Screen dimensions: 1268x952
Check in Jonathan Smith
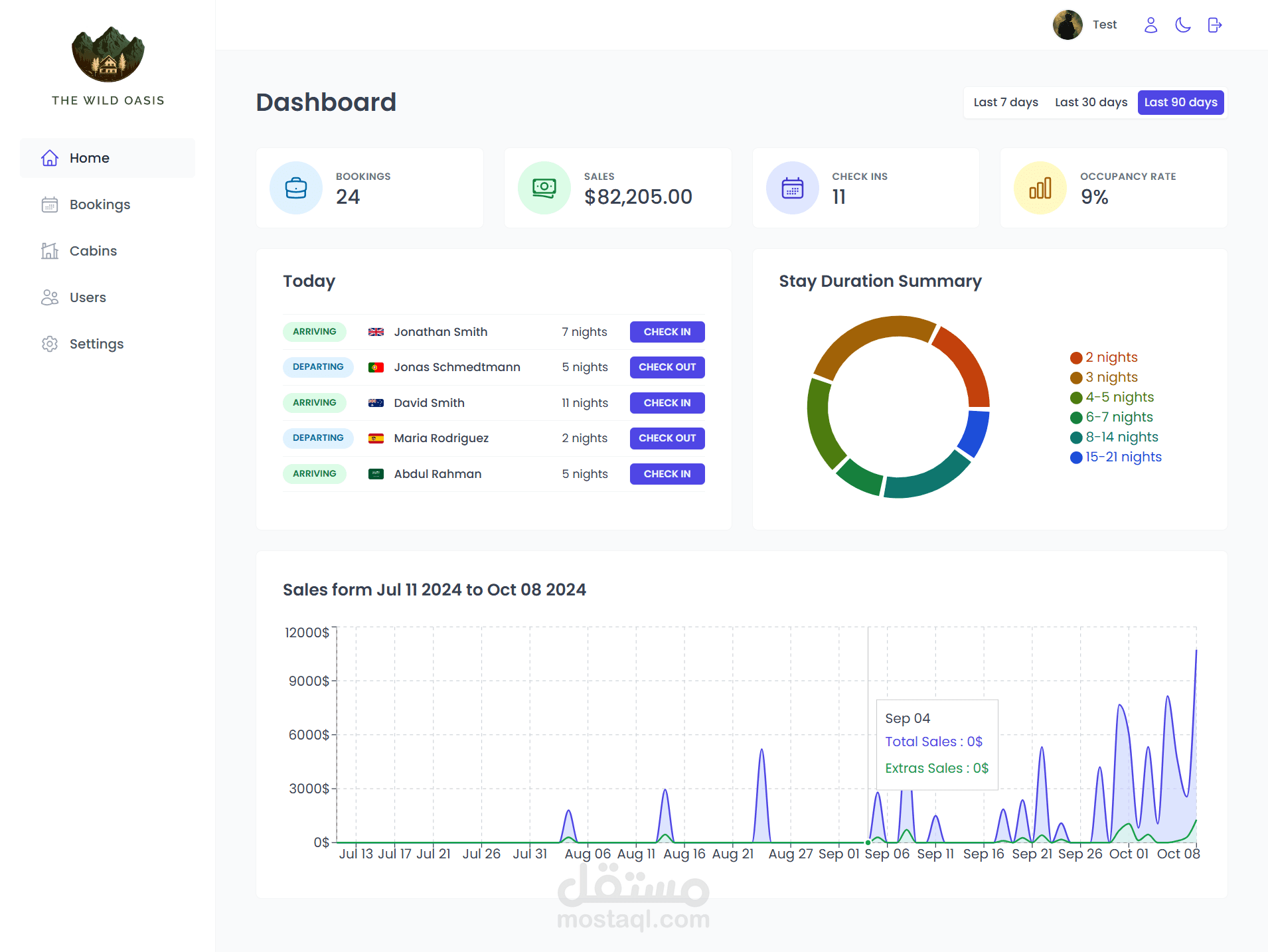667,332
